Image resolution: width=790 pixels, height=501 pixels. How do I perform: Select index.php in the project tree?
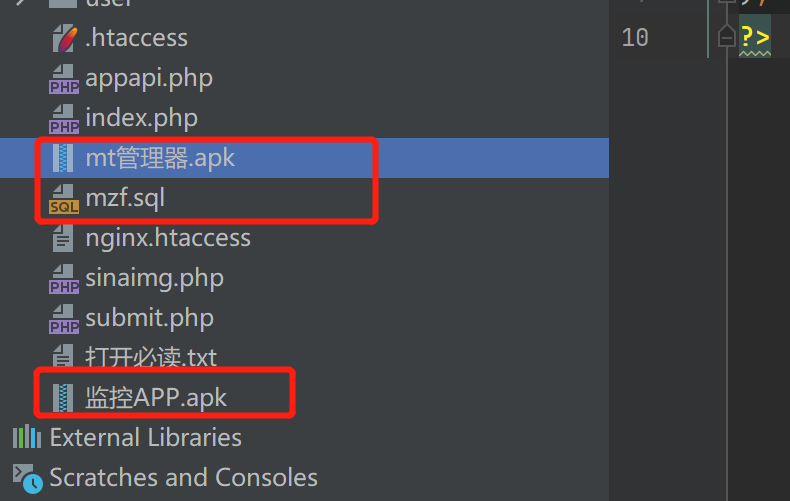141,118
